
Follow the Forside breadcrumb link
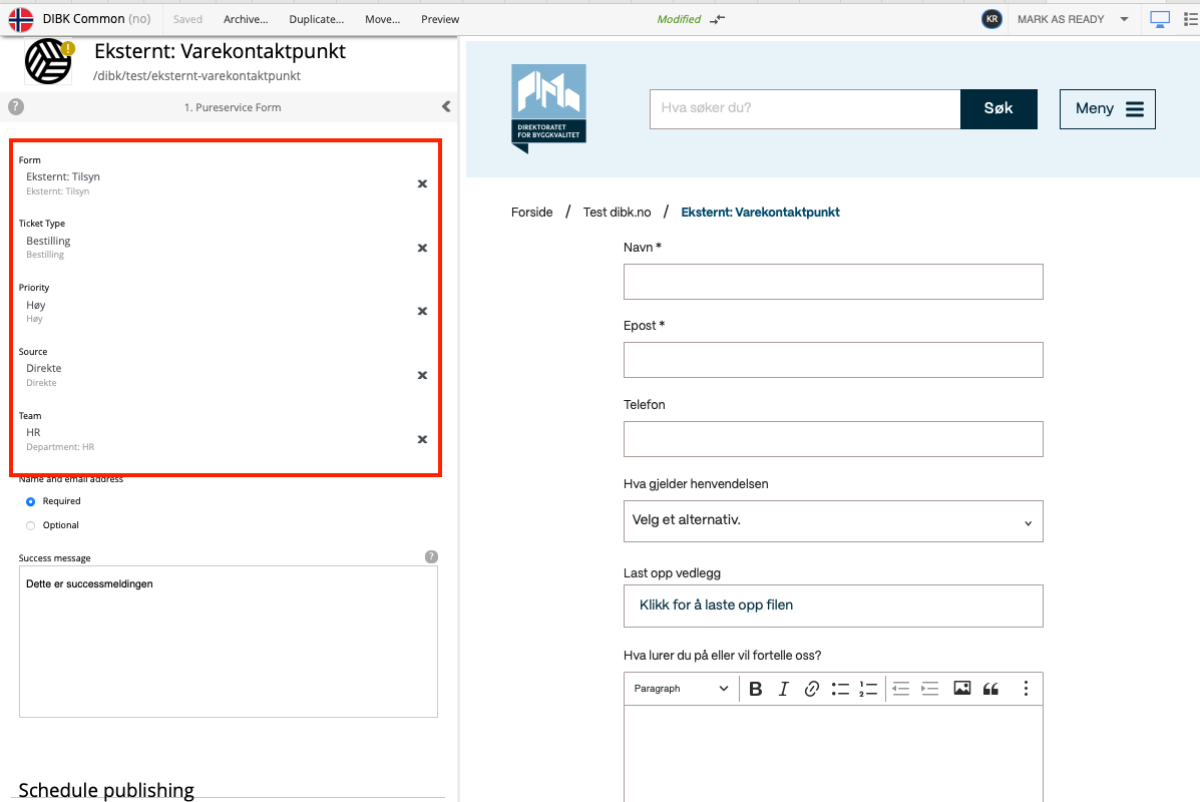531,212
